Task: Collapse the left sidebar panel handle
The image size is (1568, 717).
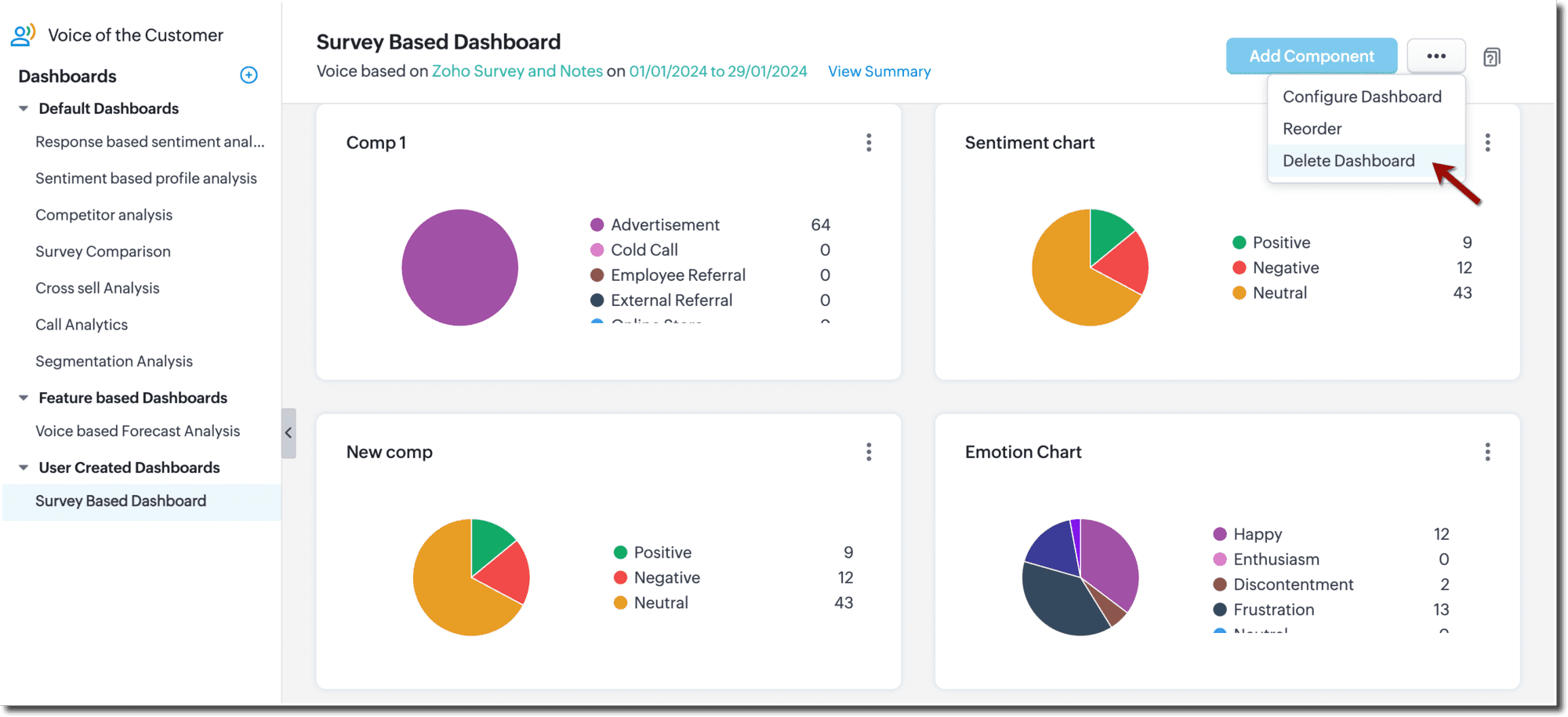Action: [289, 433]
